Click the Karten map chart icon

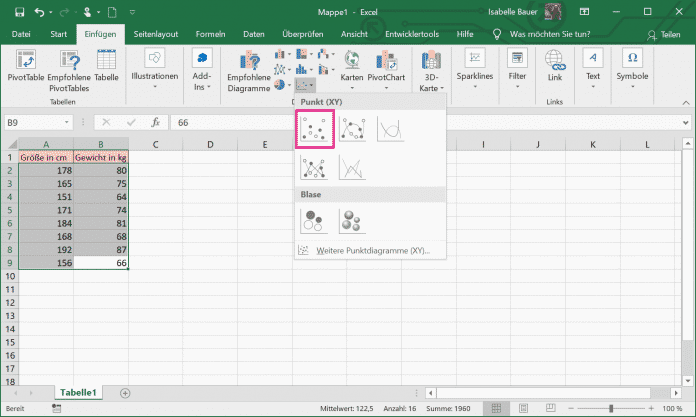tap(352, 69)
